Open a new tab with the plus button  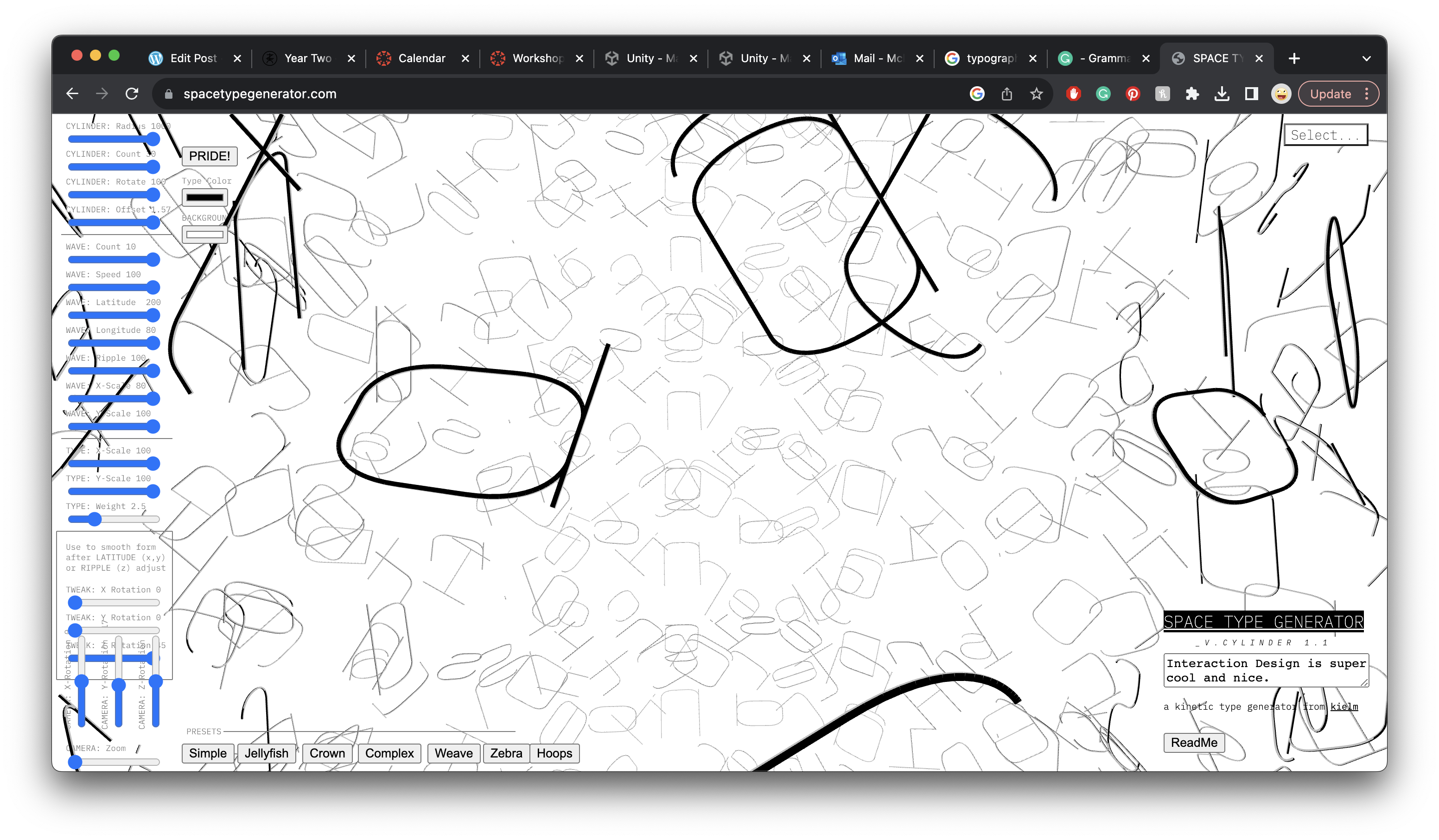tap(1294, 58)
